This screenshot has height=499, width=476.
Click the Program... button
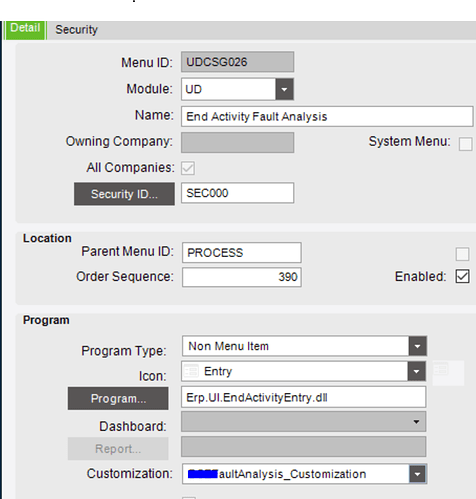pos(118,399)
